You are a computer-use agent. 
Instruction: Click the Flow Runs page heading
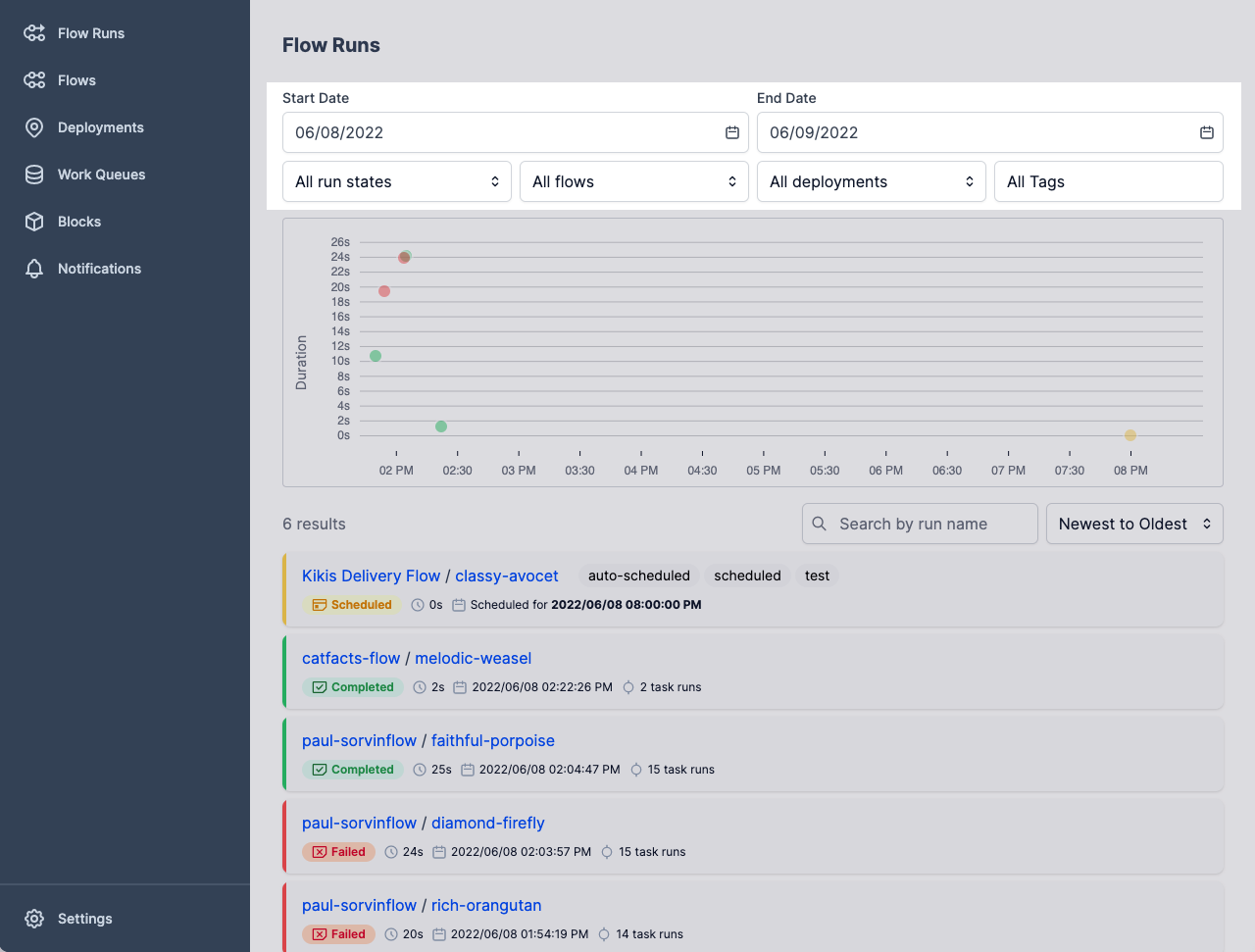pos(331,45)
